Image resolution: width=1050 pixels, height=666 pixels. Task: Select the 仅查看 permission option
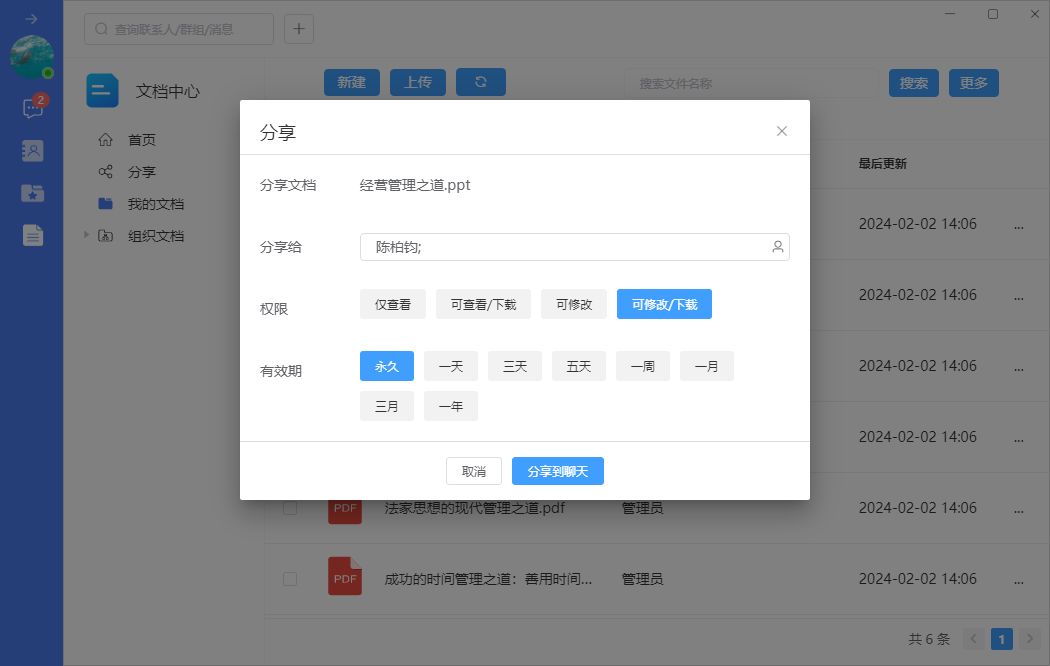[393, 304]
